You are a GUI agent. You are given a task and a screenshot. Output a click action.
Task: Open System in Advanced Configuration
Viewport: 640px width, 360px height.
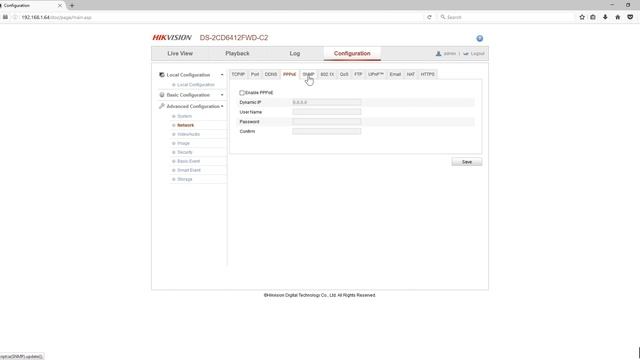[184, 116]
